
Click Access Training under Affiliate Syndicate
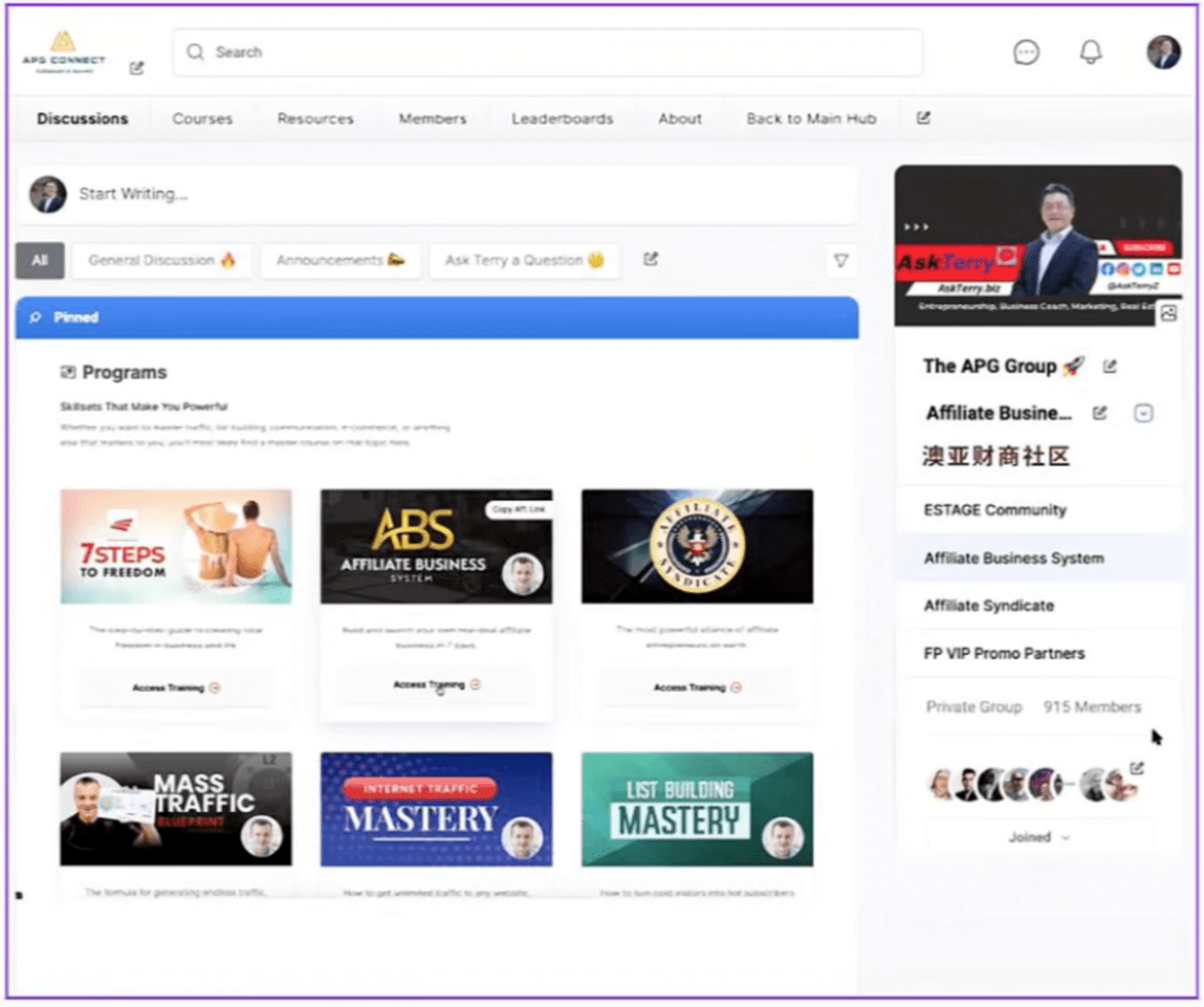[697, 688]
